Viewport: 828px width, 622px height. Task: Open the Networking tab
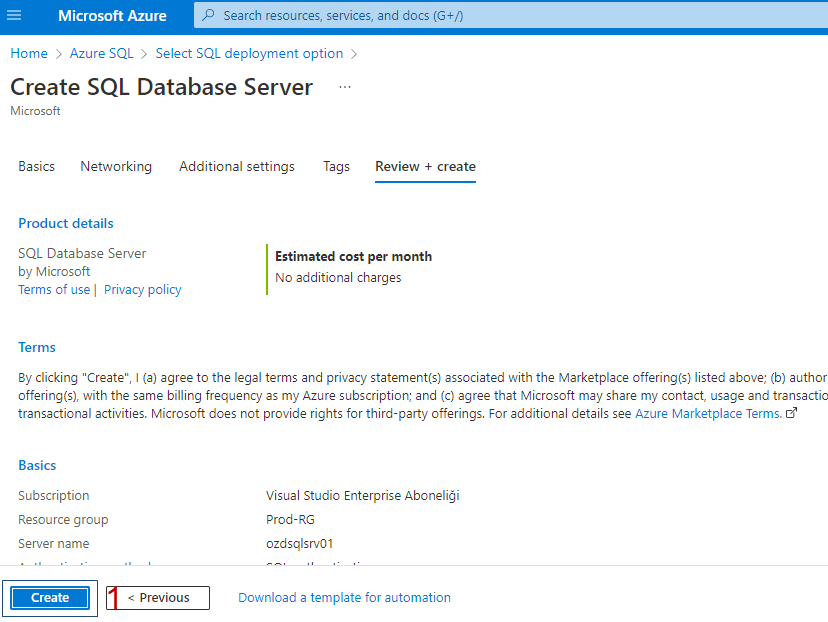click(x=116, y=166)
